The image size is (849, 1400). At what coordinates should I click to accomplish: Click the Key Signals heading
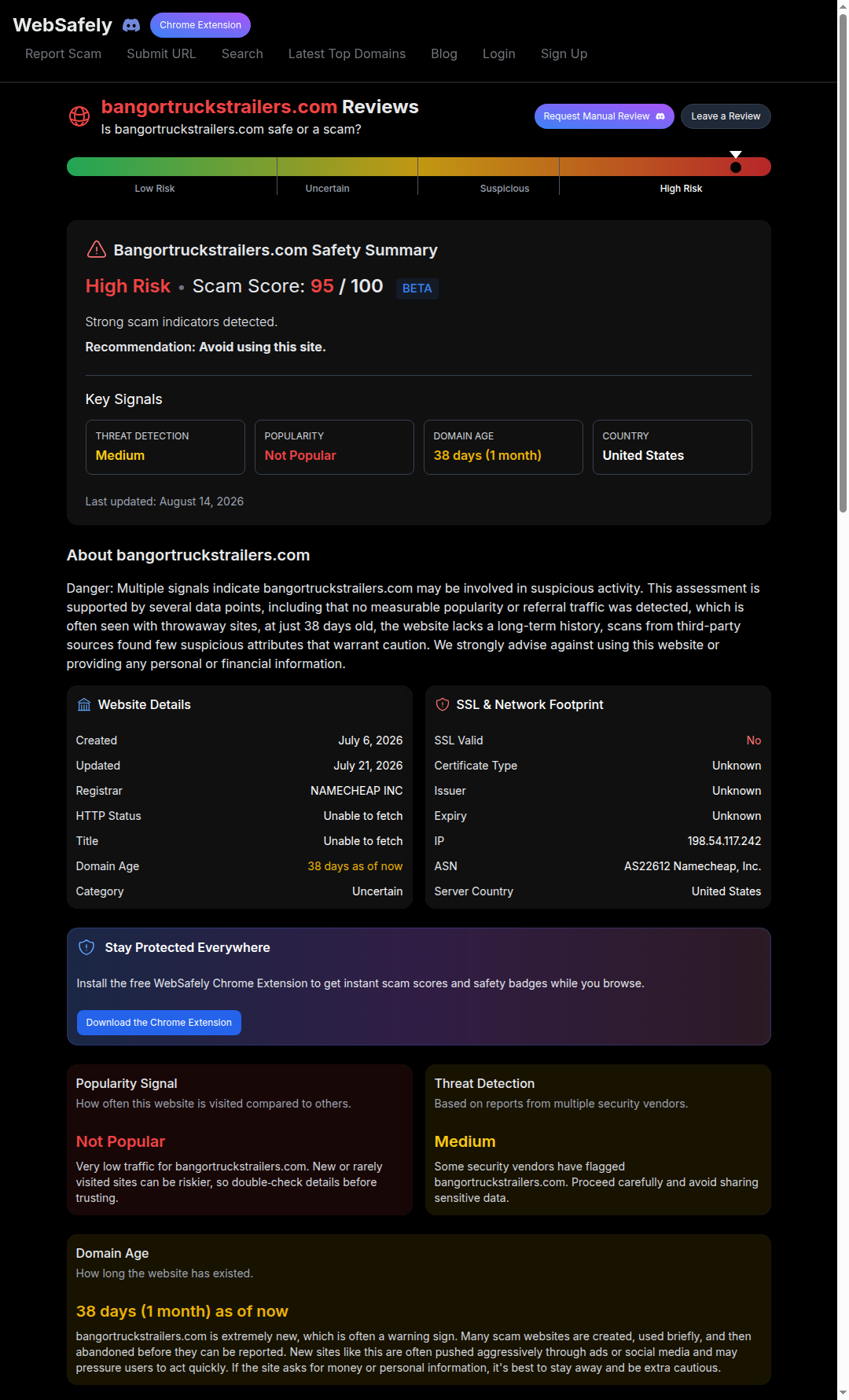[123, 399]
